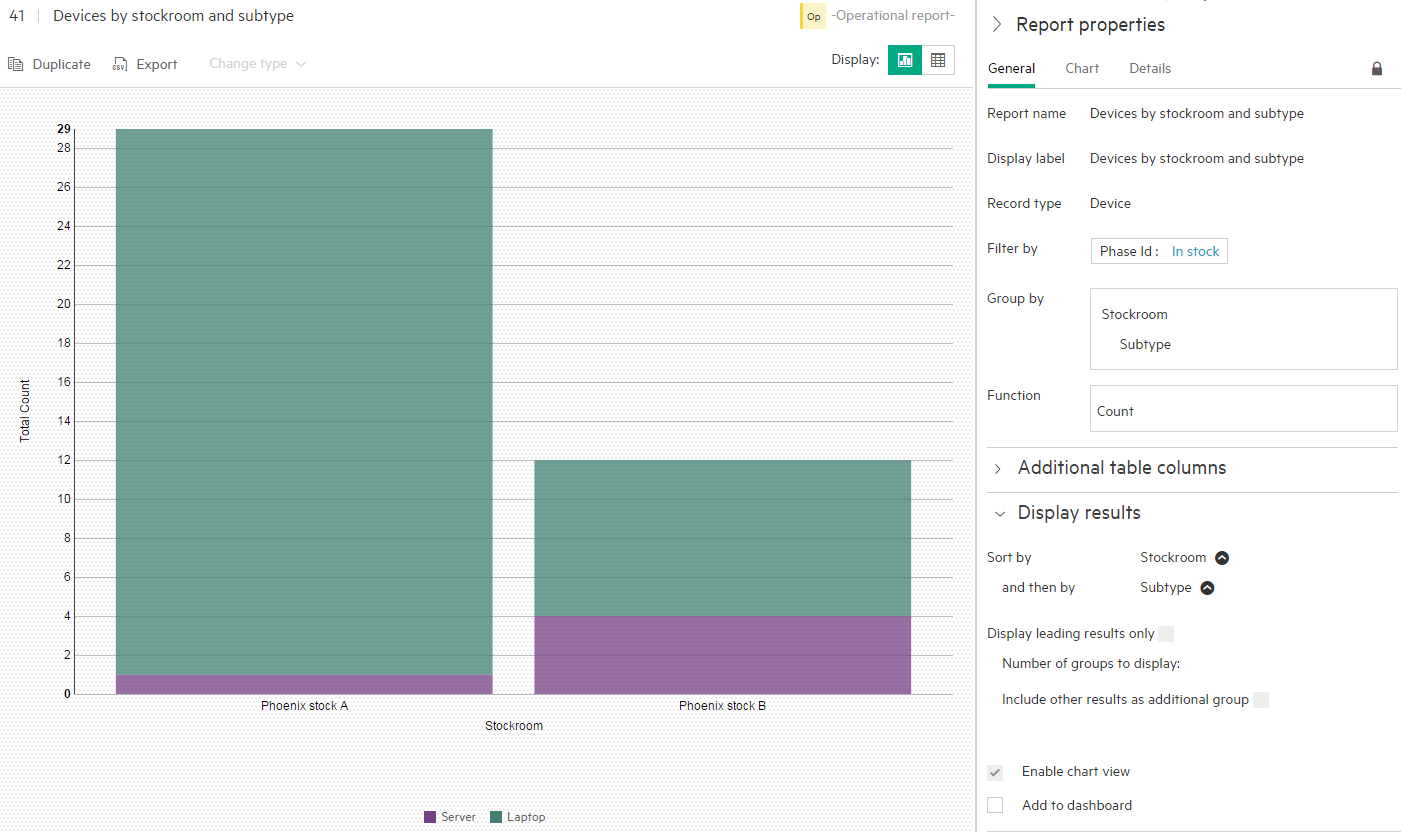
Task: Click the purple Server legend swatch
Action: 430,817
